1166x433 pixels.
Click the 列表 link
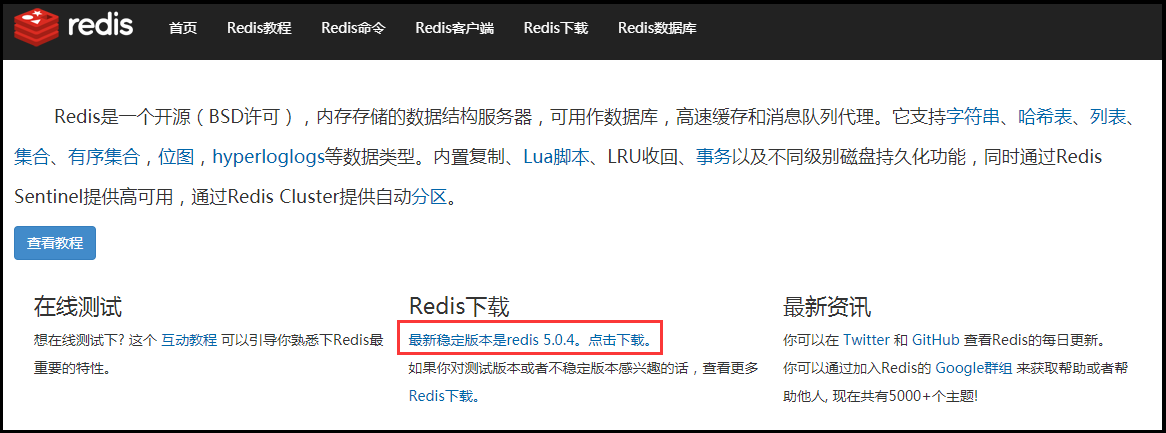pos(1108,117)
